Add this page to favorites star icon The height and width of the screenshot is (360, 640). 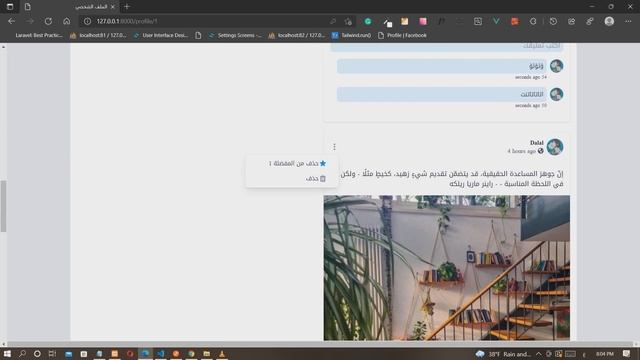[348, 21]
